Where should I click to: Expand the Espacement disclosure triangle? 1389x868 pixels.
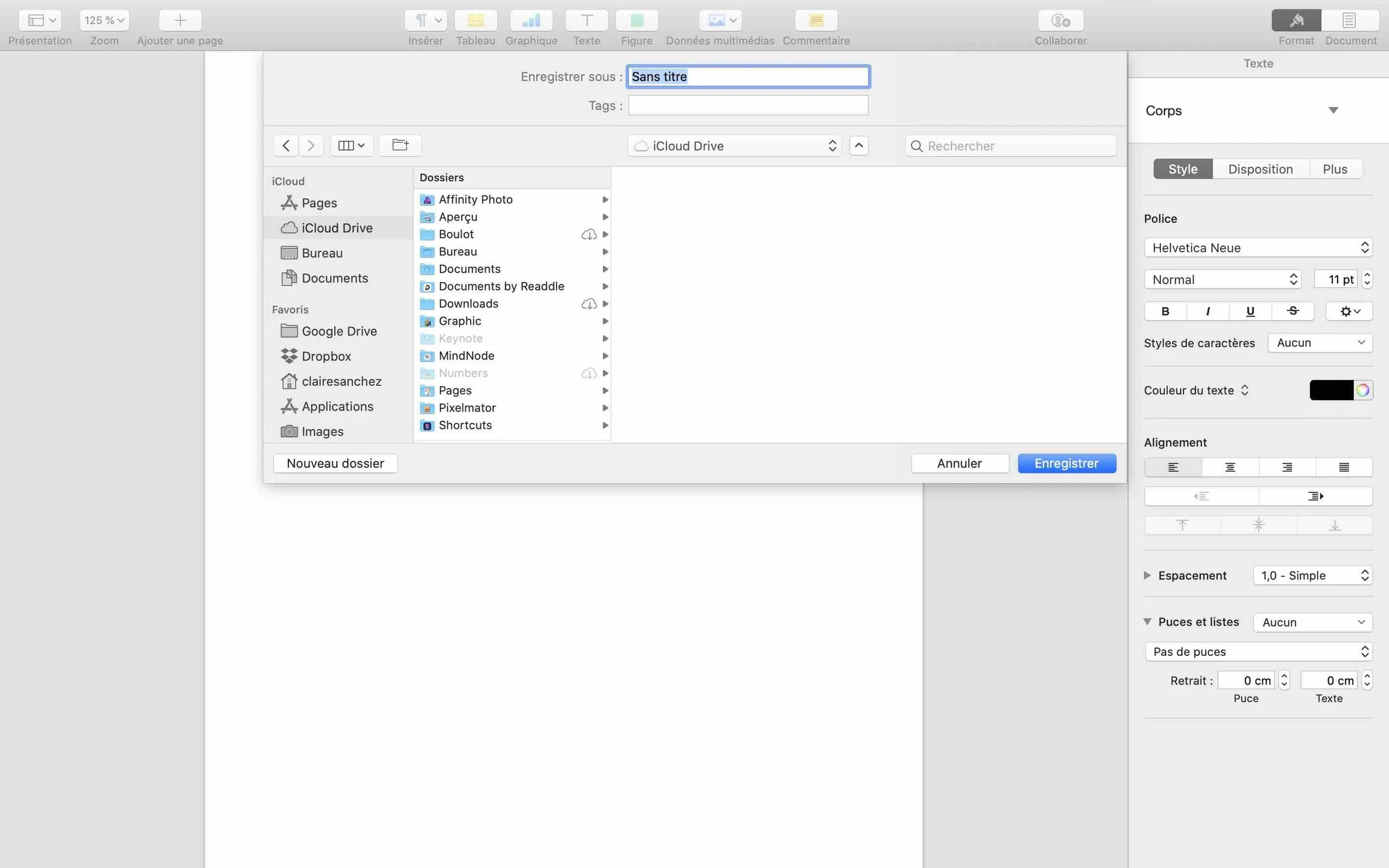point(1147,575)
